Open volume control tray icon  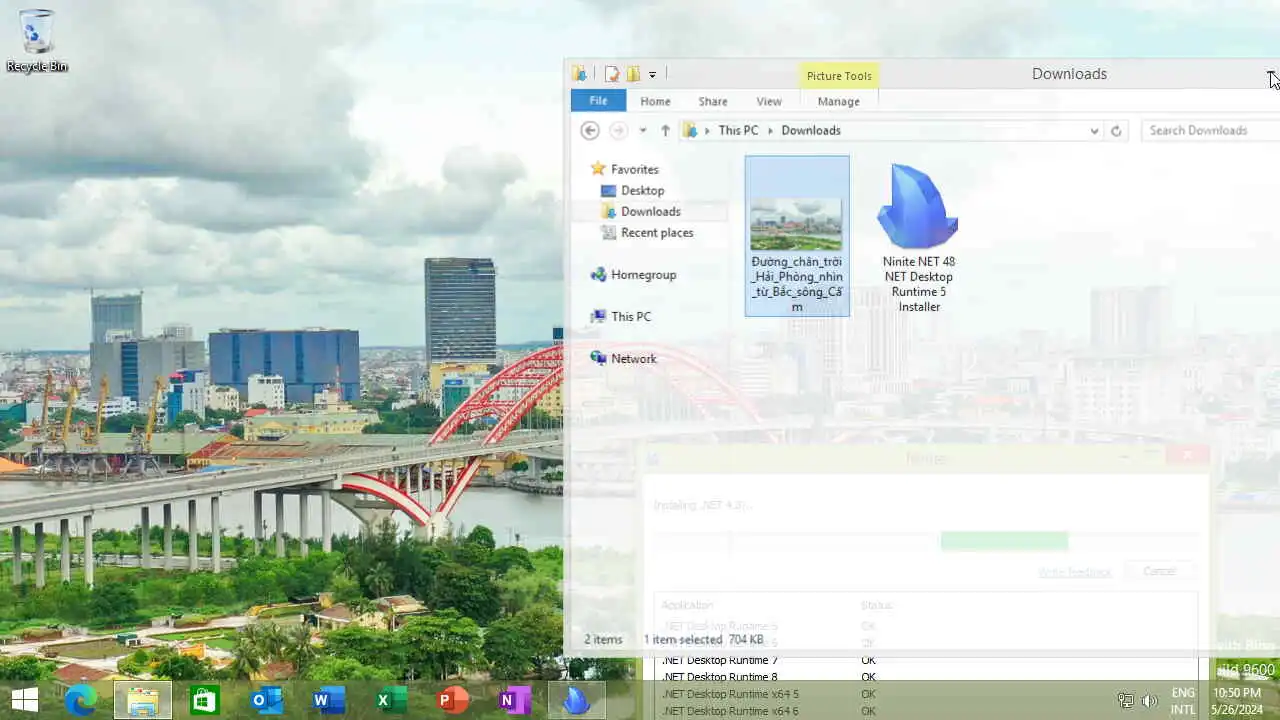click(1150, 700)
